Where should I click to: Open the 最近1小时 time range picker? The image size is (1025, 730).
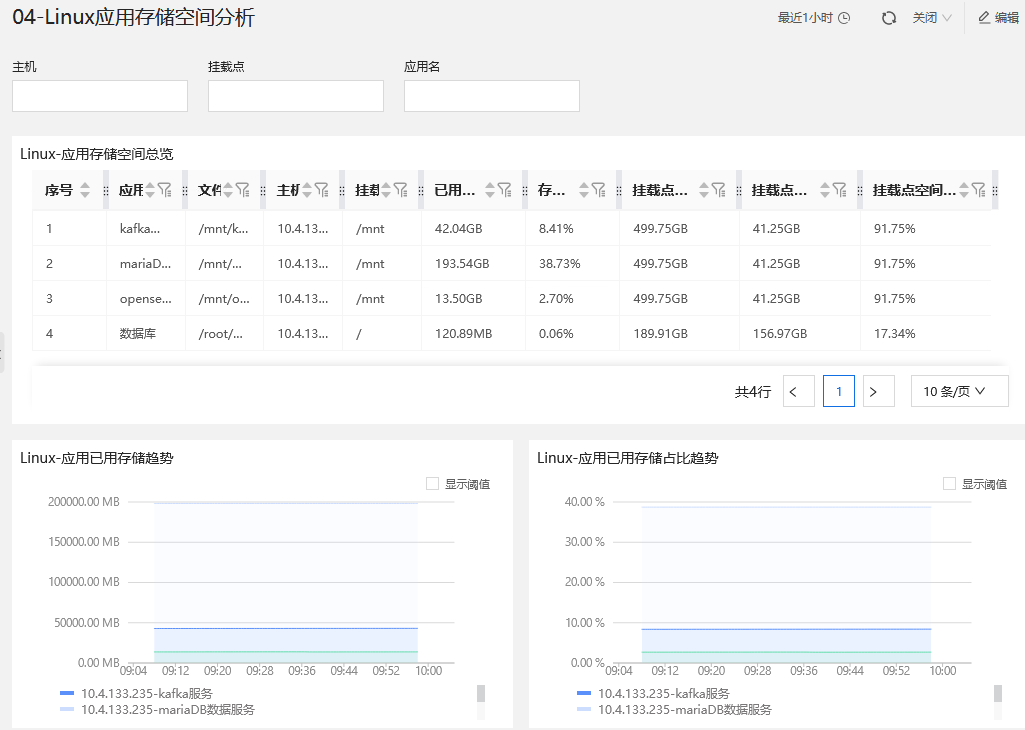click(x=813, y=18)
